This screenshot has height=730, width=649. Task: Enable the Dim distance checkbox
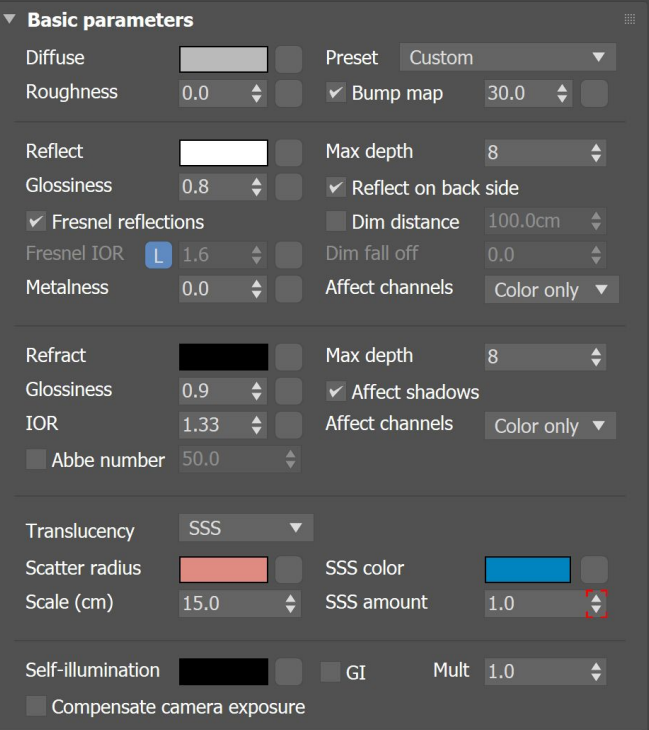pos(336,222)
